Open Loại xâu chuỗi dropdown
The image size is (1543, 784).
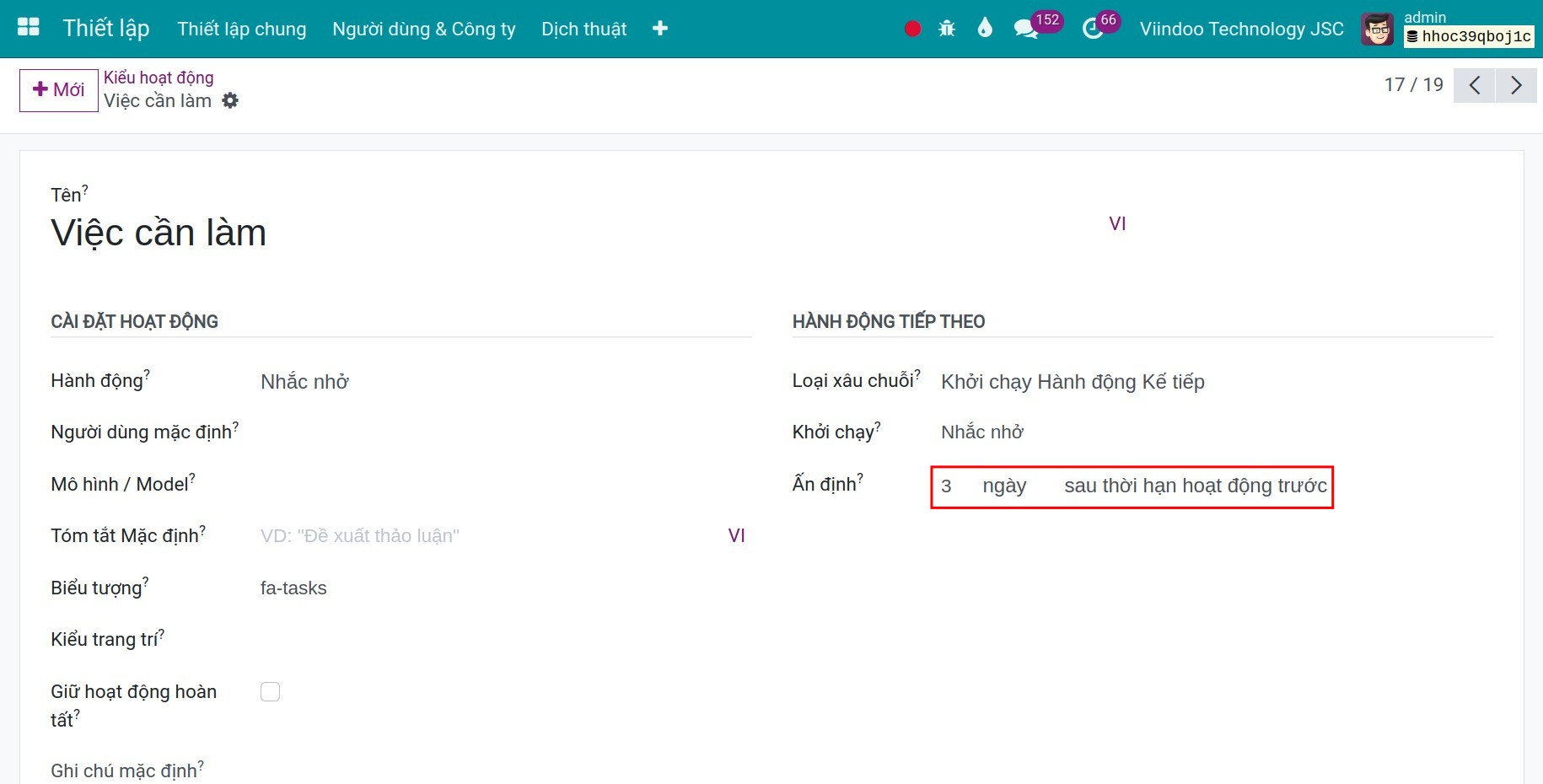(x=1217, y=381)
